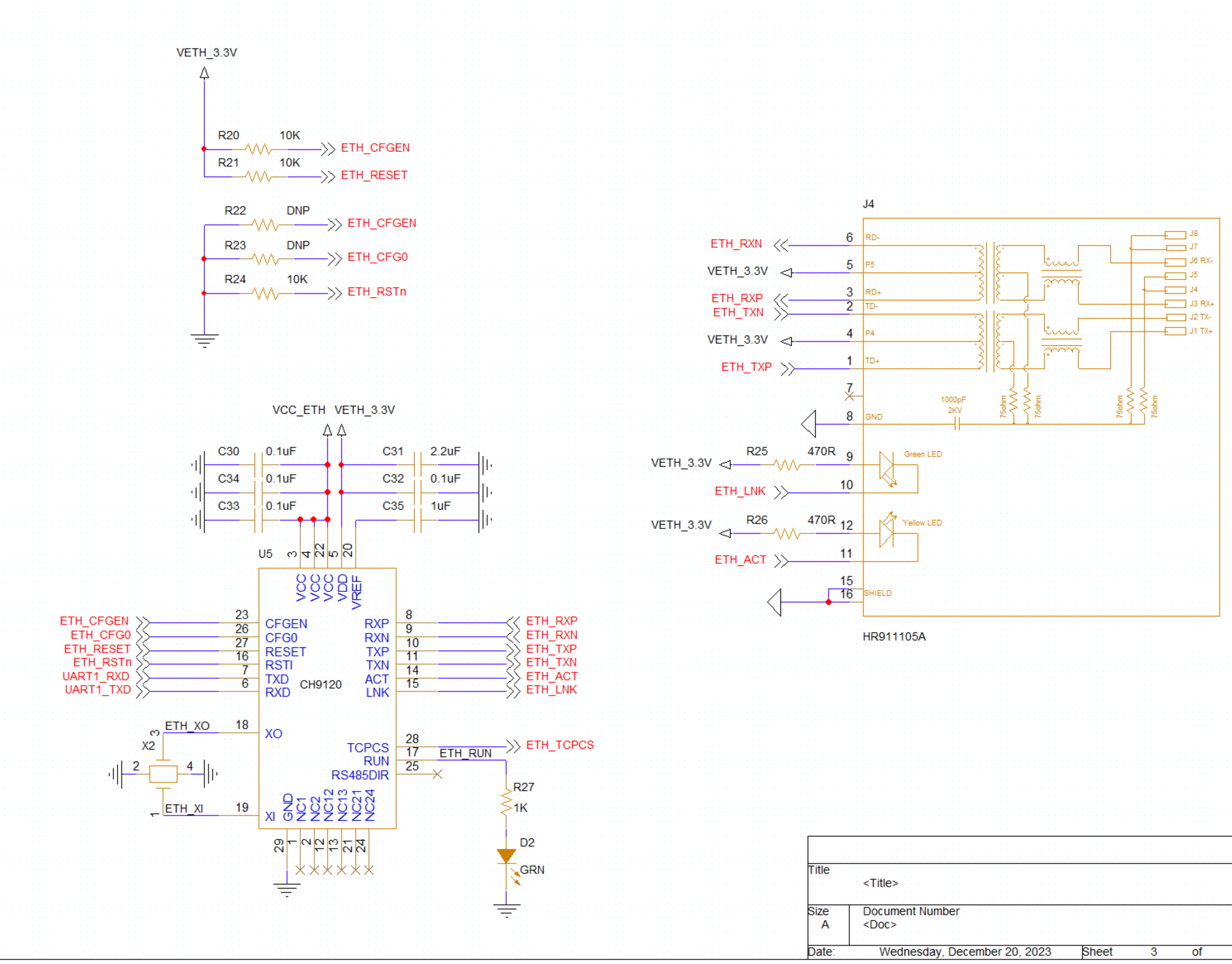This screenshot has width=1232, height=964.
Task: Select the R24 resistor symbol
Action: point(266,293)
